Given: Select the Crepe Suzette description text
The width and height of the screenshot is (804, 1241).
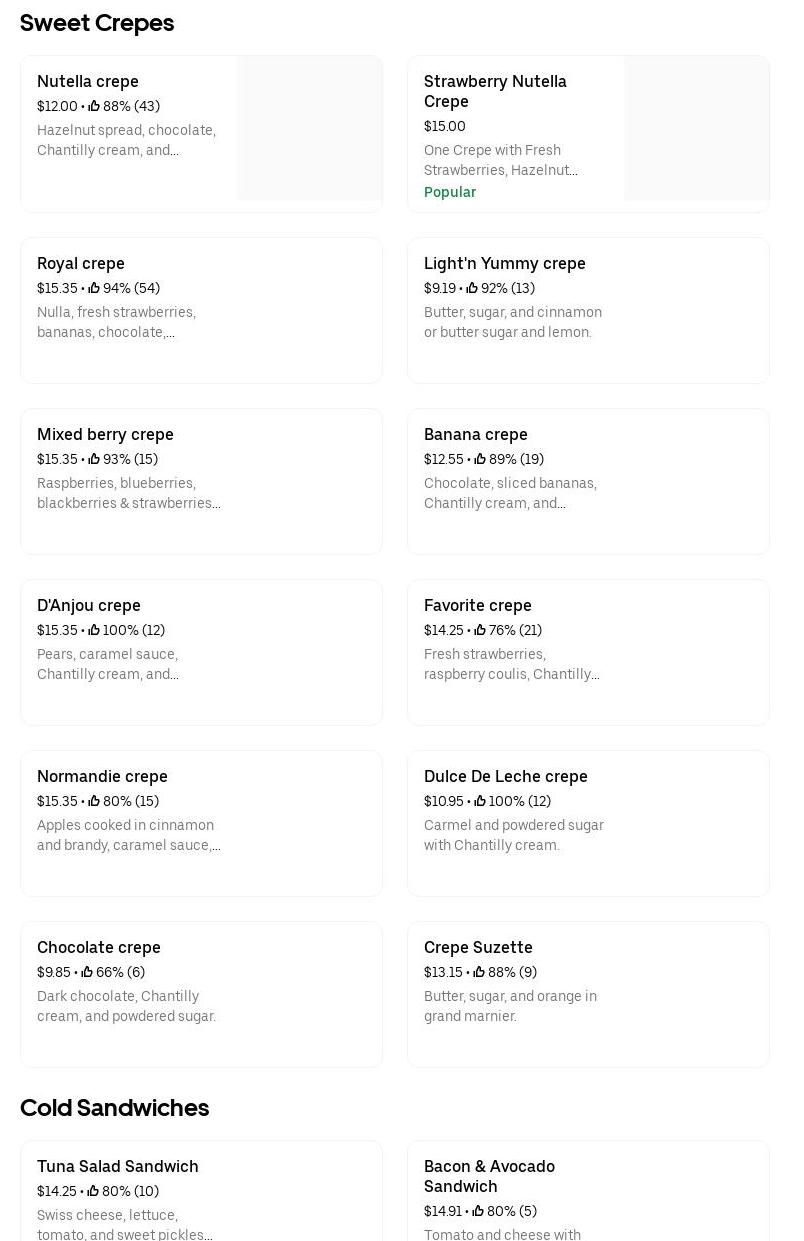Looking at the screenshot, I should [x=510, y=1006].
